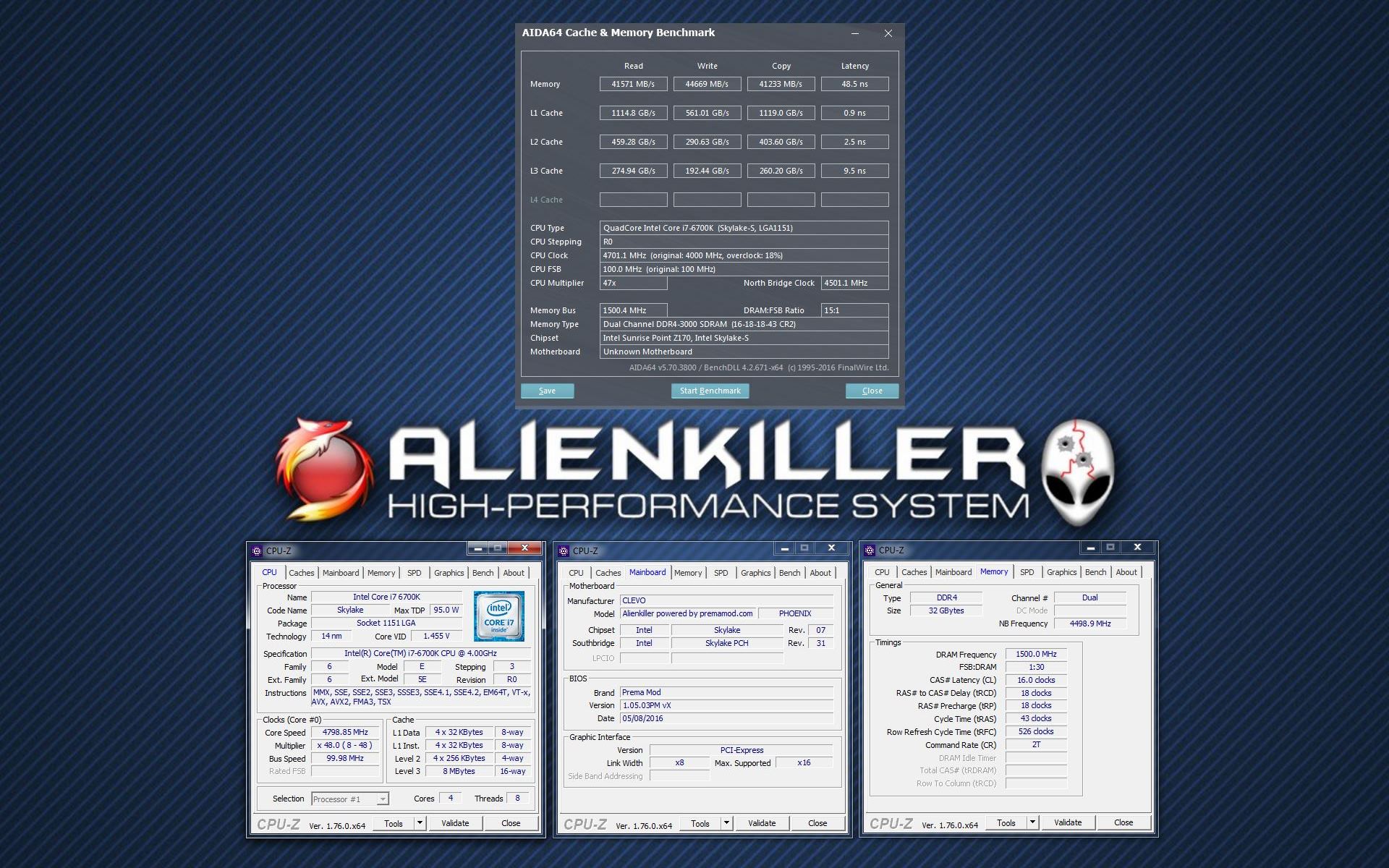Open About tab in Memory CPU-Z window
The image size is (1389, 868).
tap(1126, 572)
